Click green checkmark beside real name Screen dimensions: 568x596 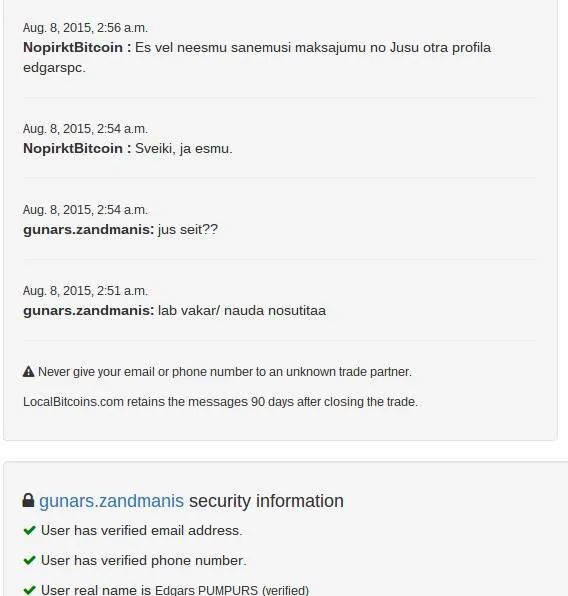point(30,590)
